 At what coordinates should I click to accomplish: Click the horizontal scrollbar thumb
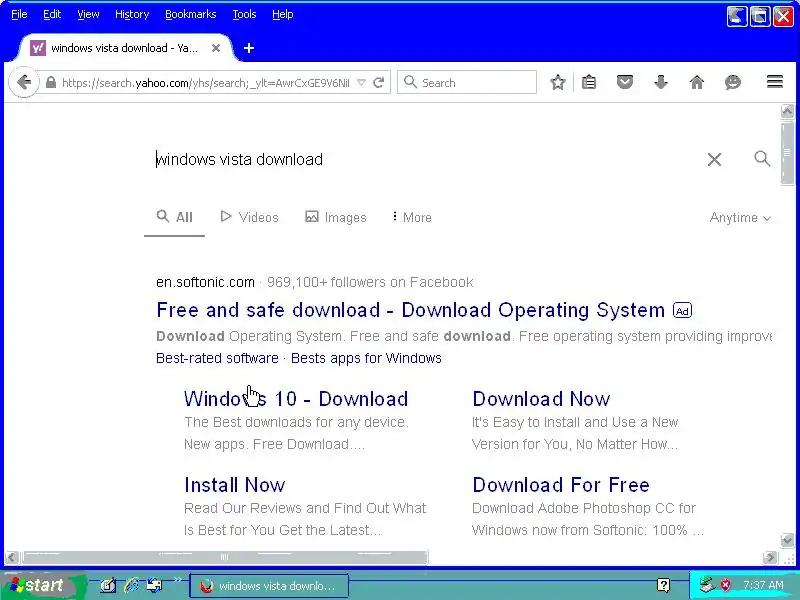(224, 557)
